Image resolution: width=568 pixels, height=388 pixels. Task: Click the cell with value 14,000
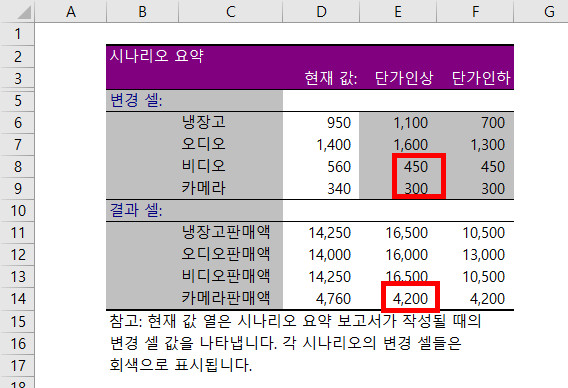(x=321, y=255)
